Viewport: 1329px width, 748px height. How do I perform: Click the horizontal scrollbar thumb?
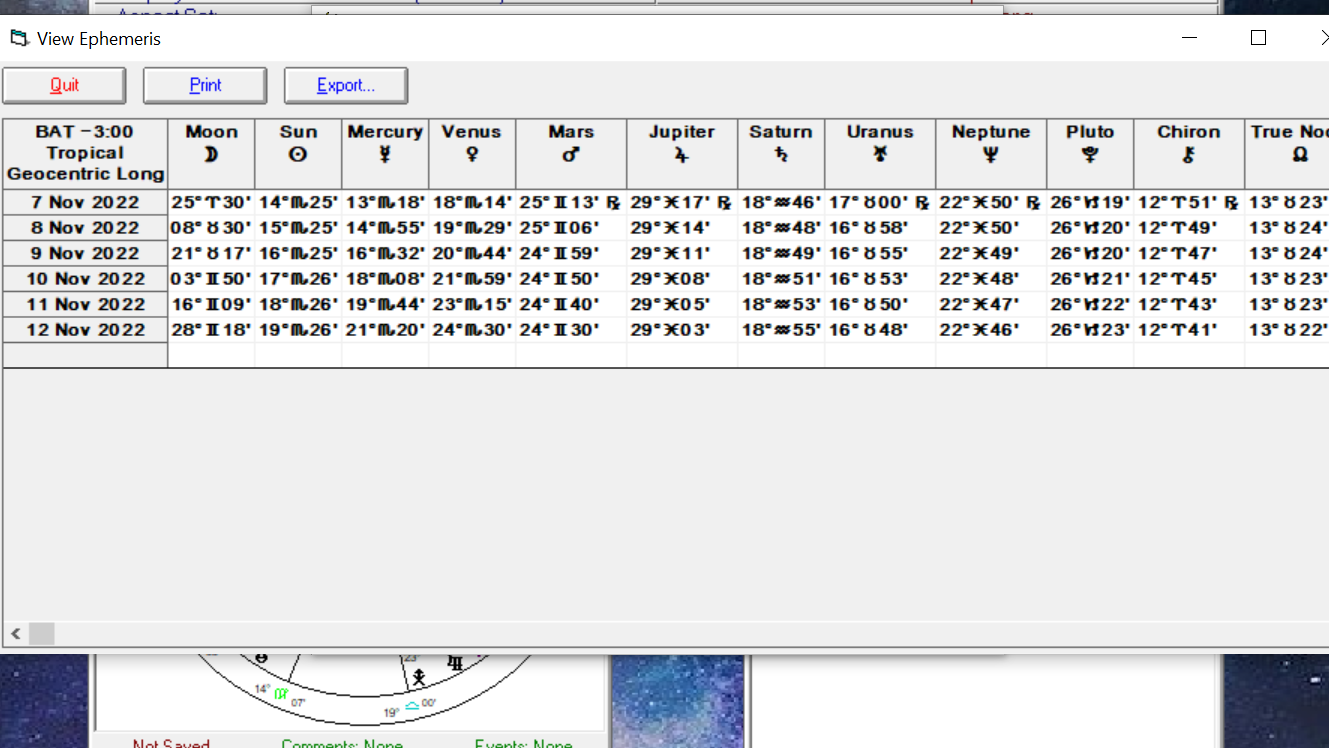[x=42, y=634]
